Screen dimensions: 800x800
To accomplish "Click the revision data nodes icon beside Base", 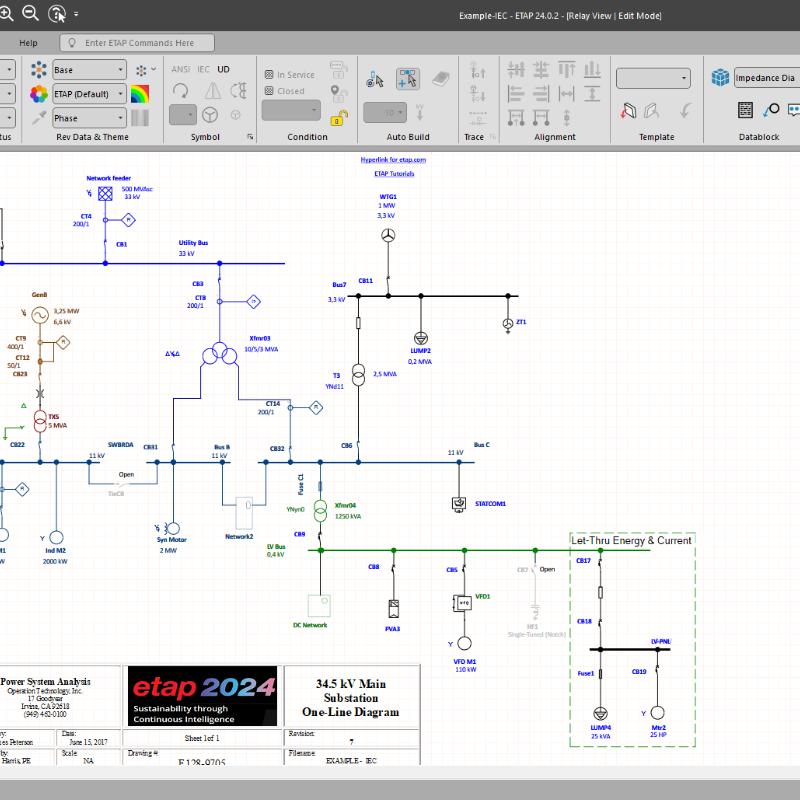I will pos(39,69).
